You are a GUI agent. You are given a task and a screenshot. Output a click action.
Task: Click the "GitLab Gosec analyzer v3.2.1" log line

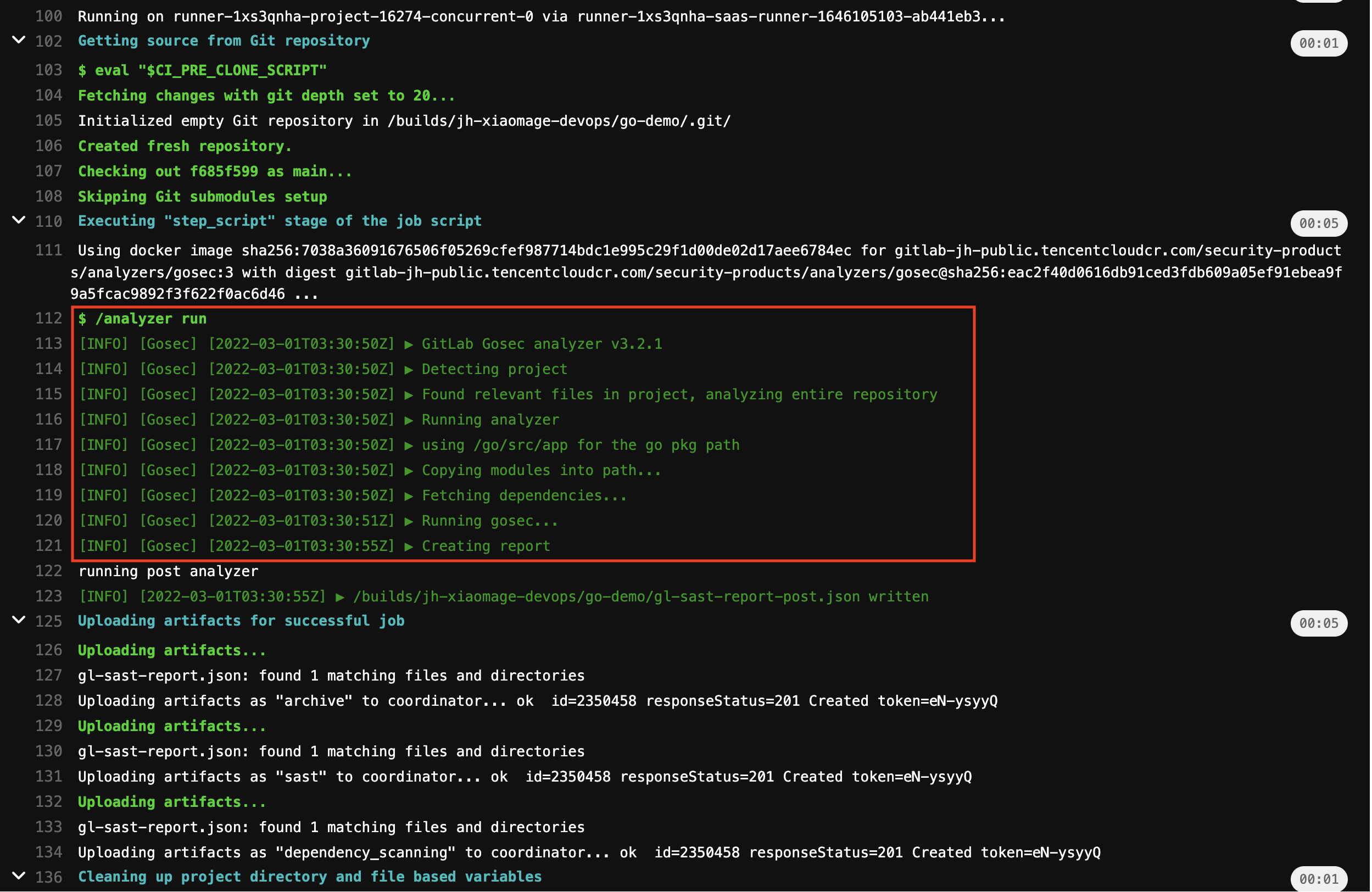542,344
